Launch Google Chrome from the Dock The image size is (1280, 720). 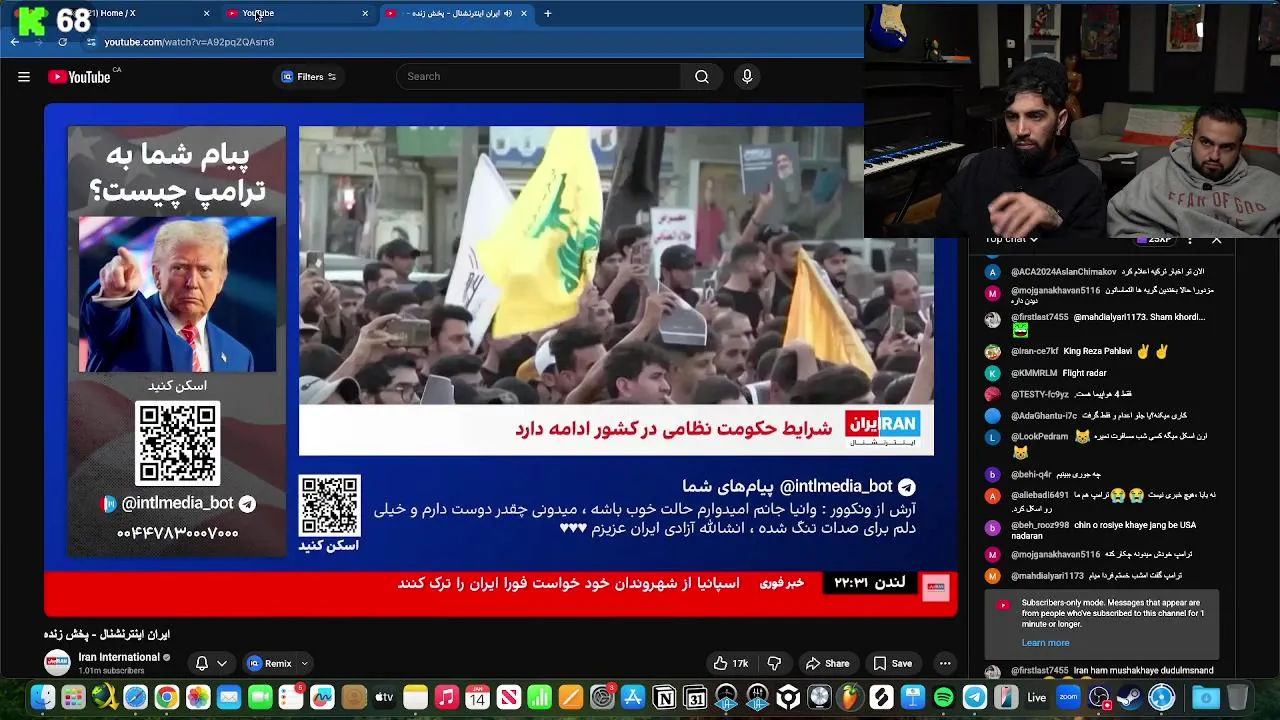pos(167,697)
